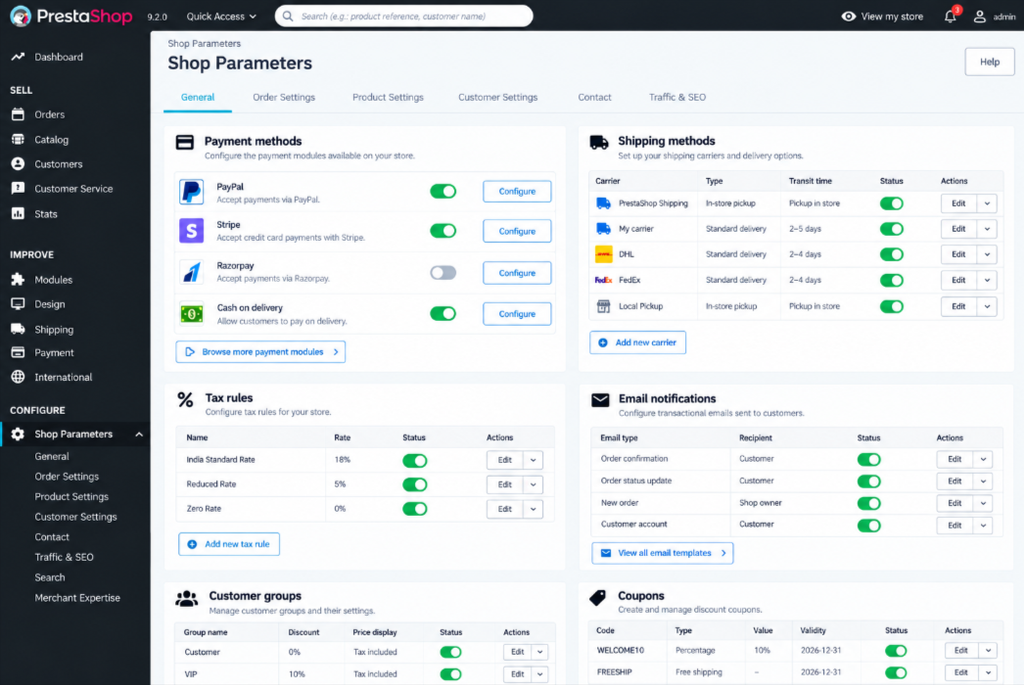
Task: Open Payment in sidebar
Action: point(54,353)
